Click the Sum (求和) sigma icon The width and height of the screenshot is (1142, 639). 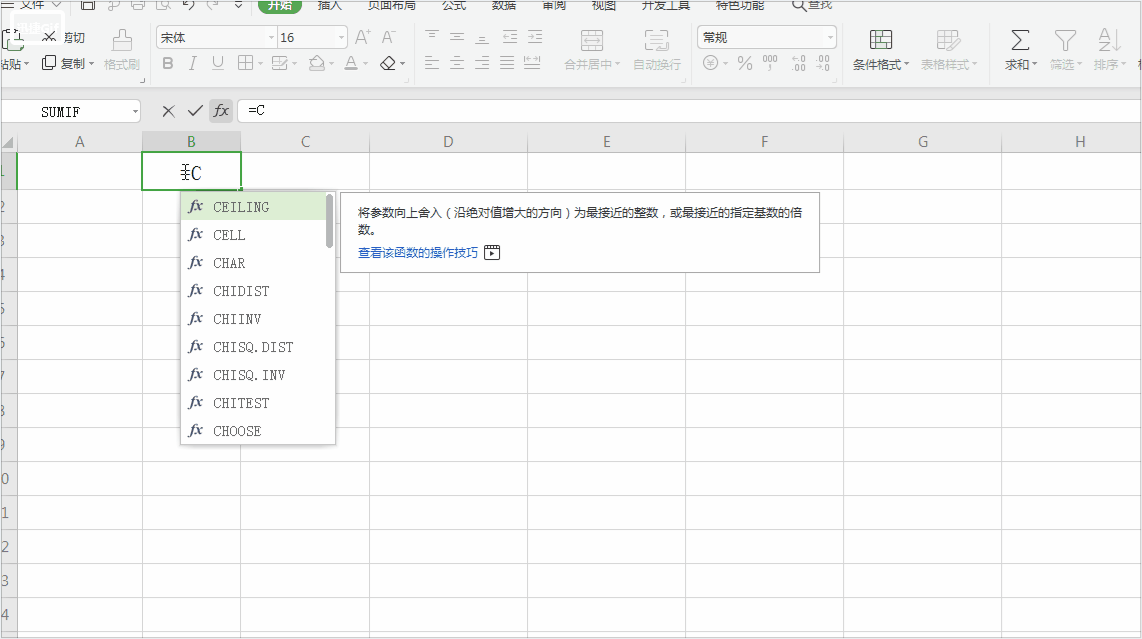point(1020,40)
